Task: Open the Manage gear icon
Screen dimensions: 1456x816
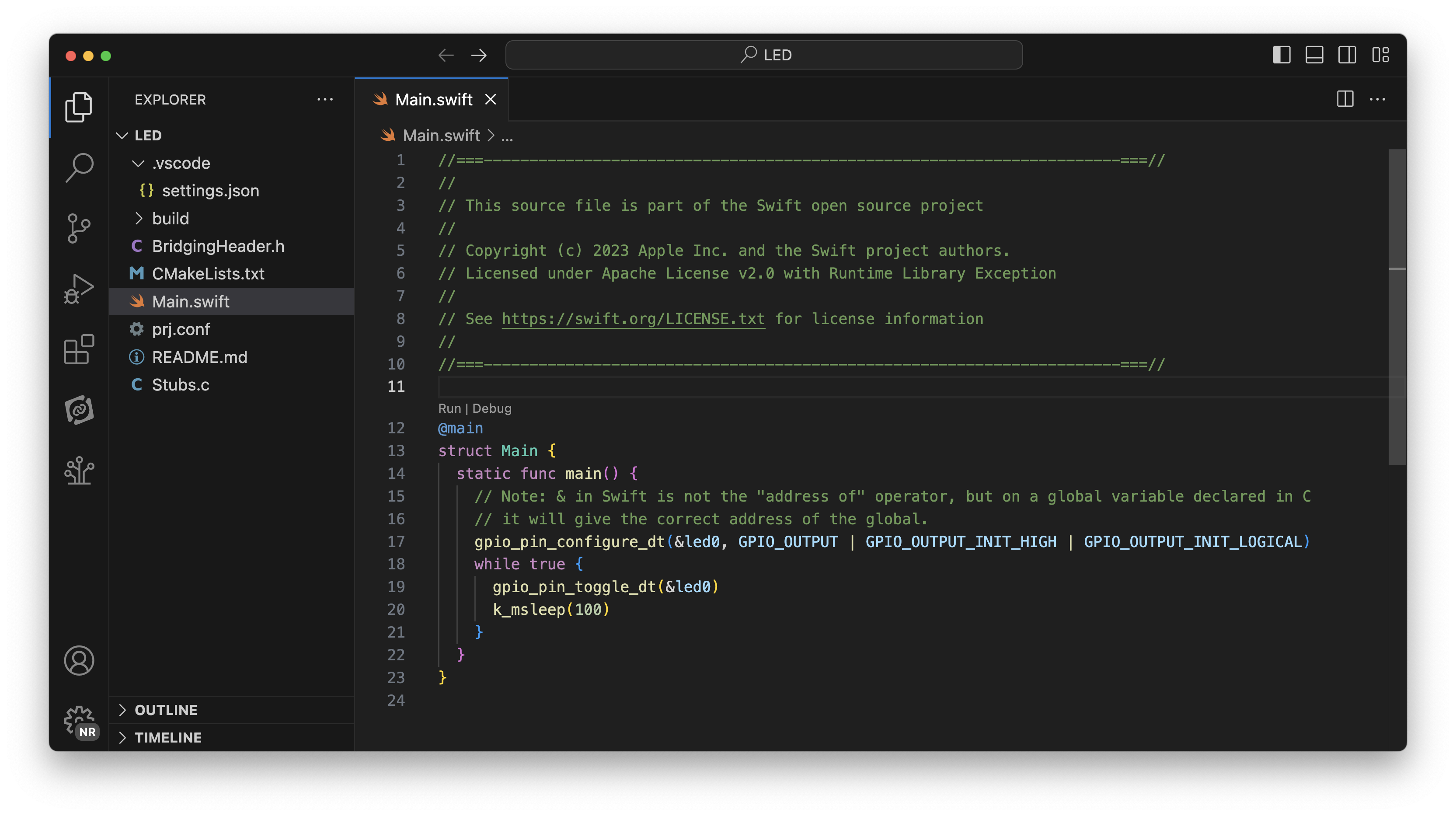Action: (x=79, y=721)
